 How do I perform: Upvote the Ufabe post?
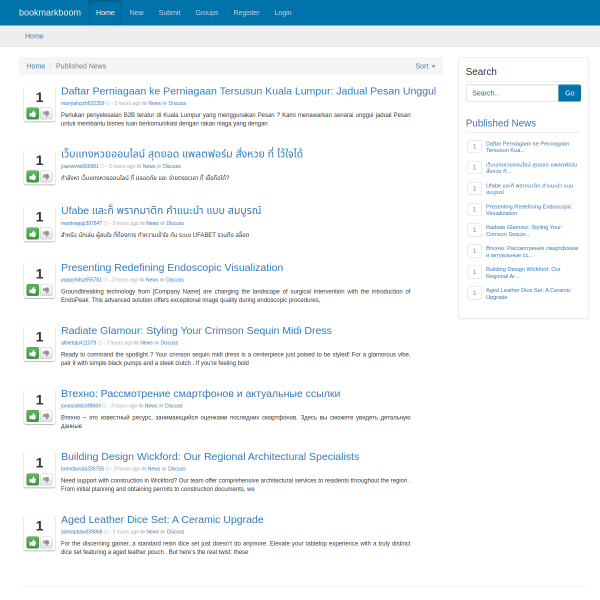[x=33, y=233]
